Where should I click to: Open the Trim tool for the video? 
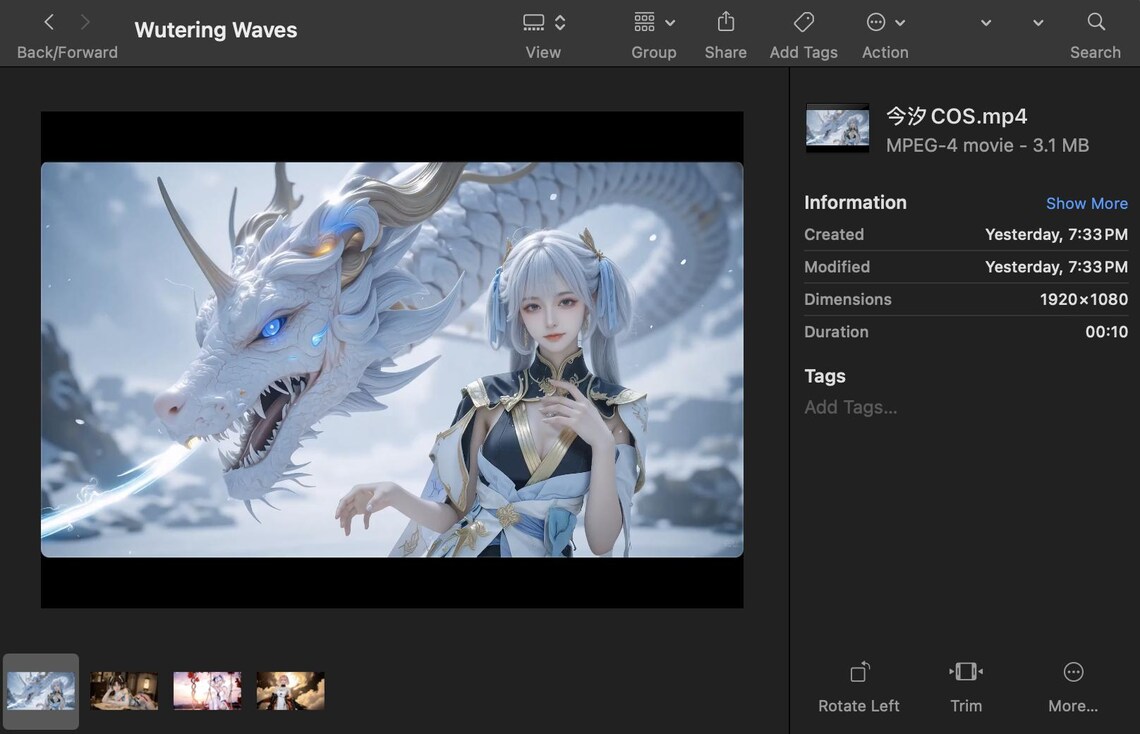[x=965, y=672]
